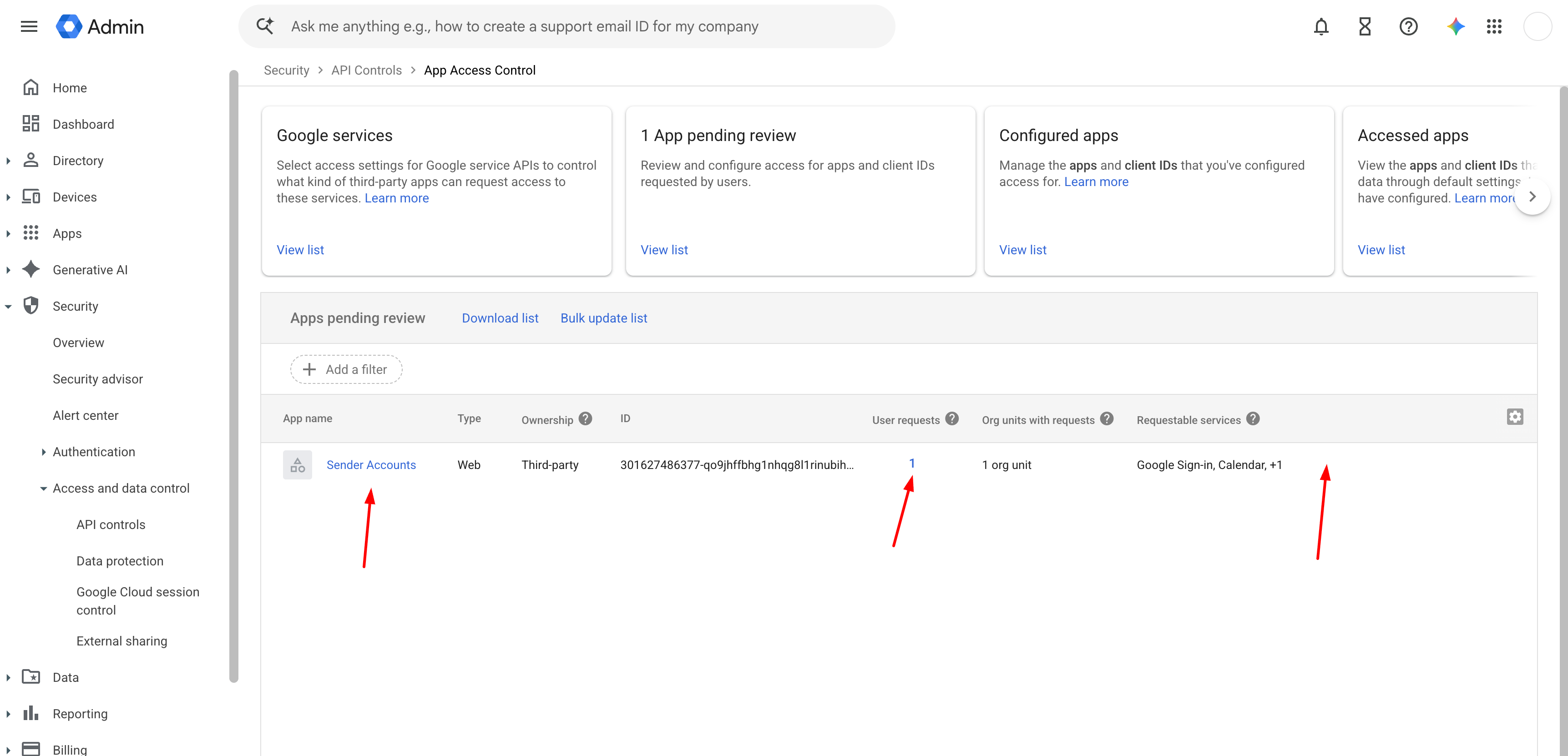Collapse the Access and data control arrow
Image resolution: width=1568 pixels, height=756 pixels.
(x=44, y=489)
